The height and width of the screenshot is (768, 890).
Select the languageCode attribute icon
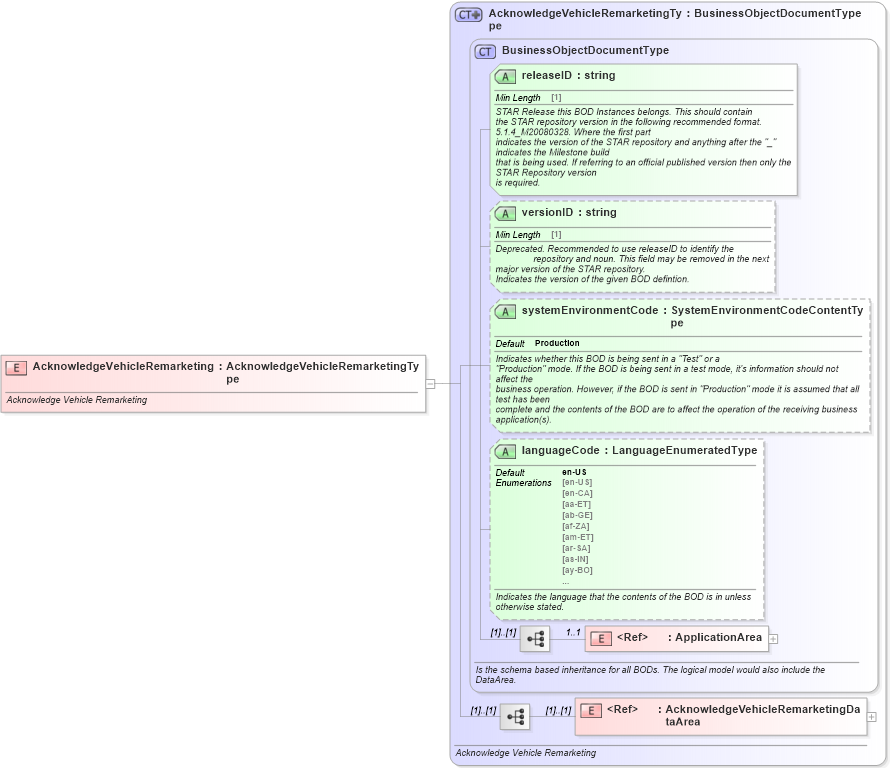click(503, 450)
